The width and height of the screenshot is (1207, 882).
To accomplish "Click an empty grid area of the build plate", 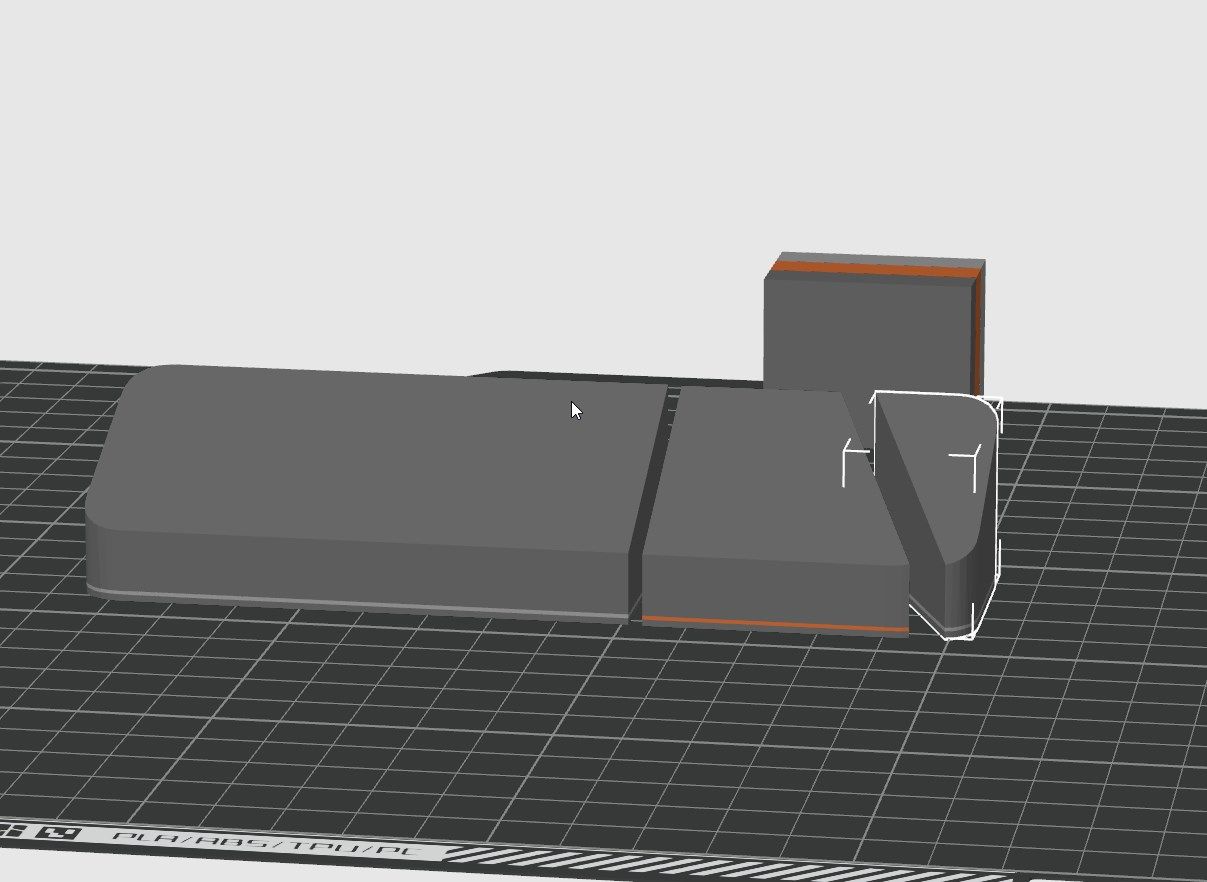I will click(x=500, y=730).
